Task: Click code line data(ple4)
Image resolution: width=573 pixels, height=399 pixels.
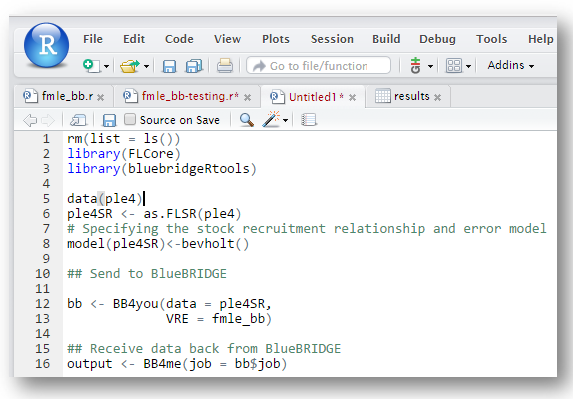Action: pyautogui.click(x=105, y=199)
